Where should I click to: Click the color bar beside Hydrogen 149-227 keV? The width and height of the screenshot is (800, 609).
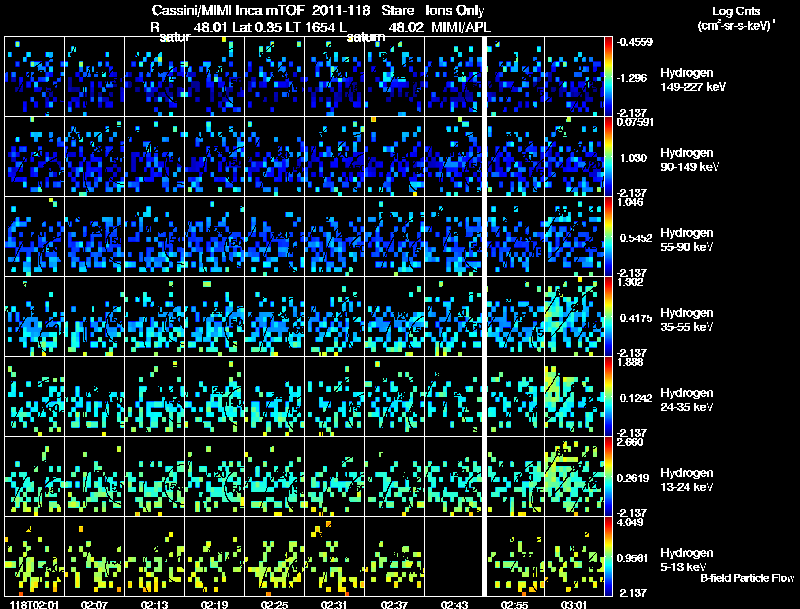[x=608, y=77]
